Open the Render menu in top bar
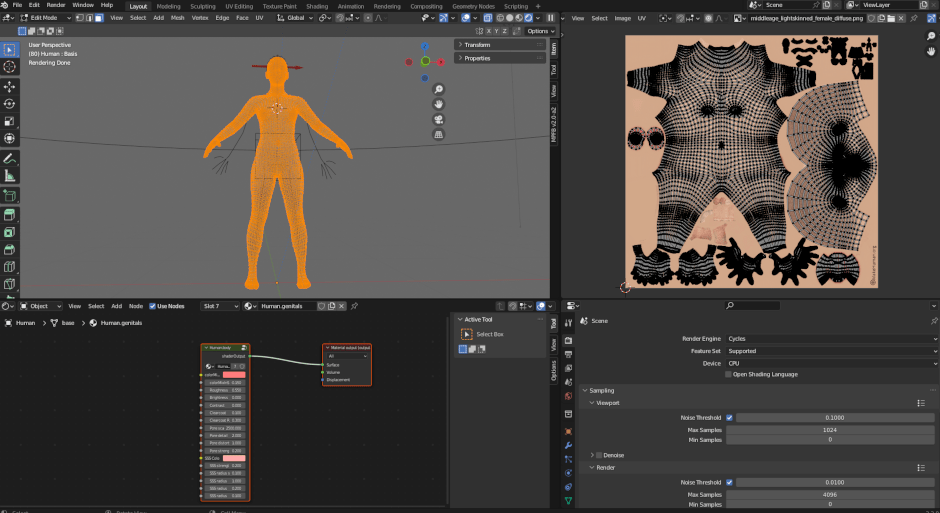 pyautogui.click(x=56, y=5)
